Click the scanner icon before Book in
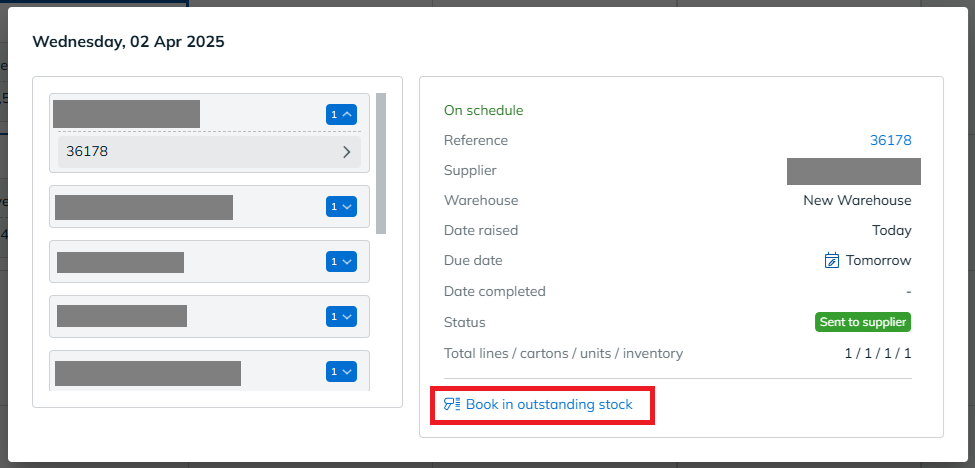This screenshot has width=975, height=468. pyautogui.click(x=451, y=405)
